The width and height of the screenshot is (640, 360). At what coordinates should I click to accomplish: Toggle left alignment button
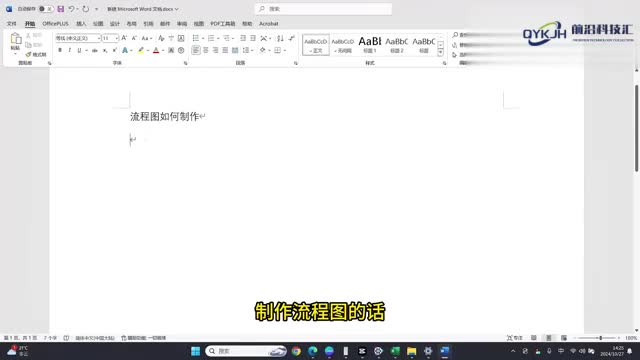[196, 50]
